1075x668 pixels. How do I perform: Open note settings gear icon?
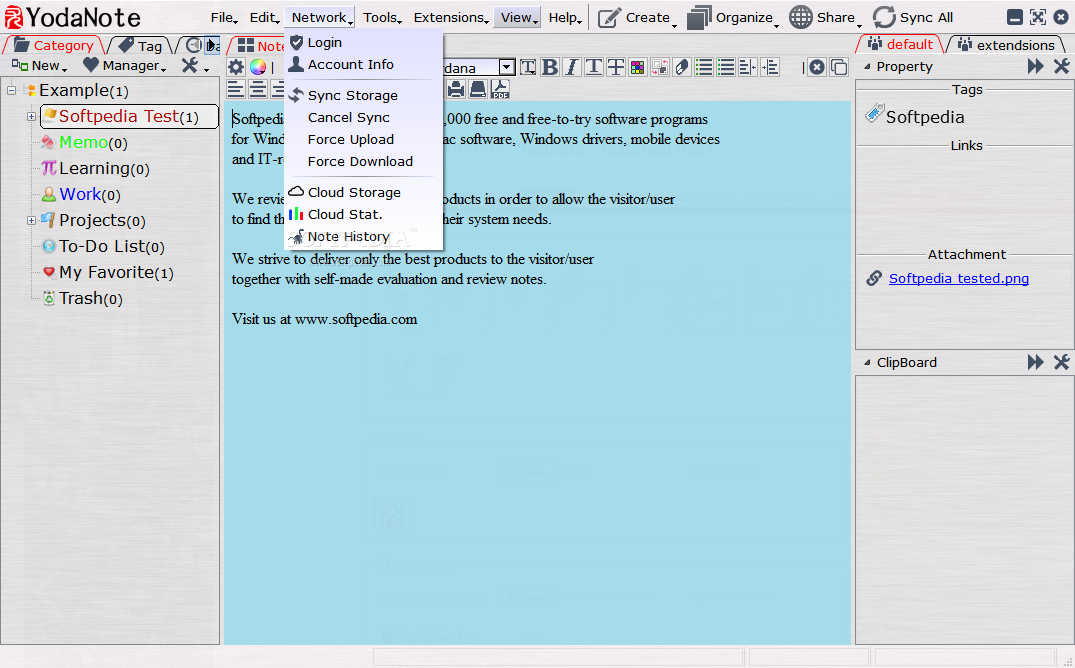(x=236, y=67)
